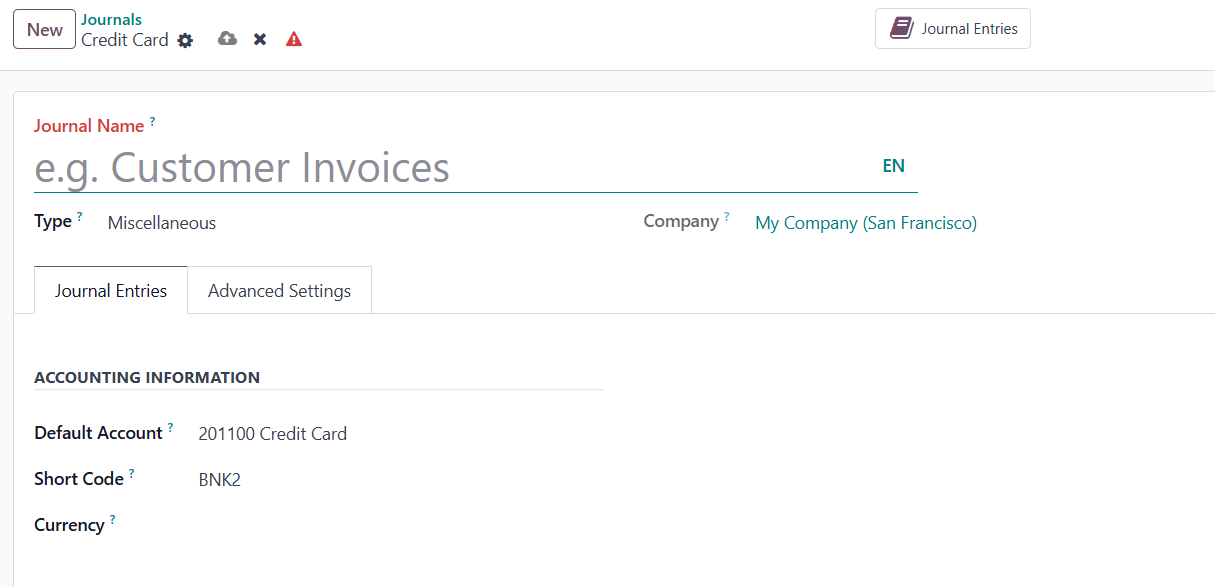Discard changes with the X icon
1215x587 pixels.
(x=260, y=40)
